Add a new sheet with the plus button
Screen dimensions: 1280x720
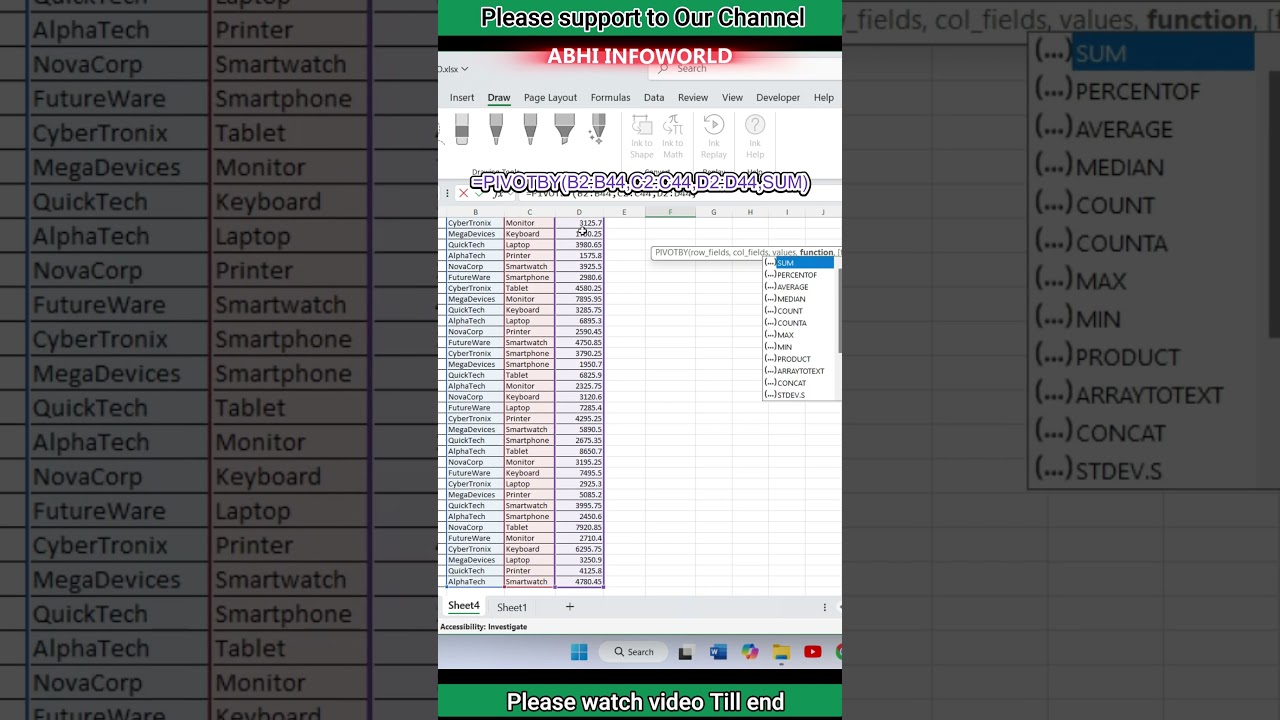tap(570, 606)
